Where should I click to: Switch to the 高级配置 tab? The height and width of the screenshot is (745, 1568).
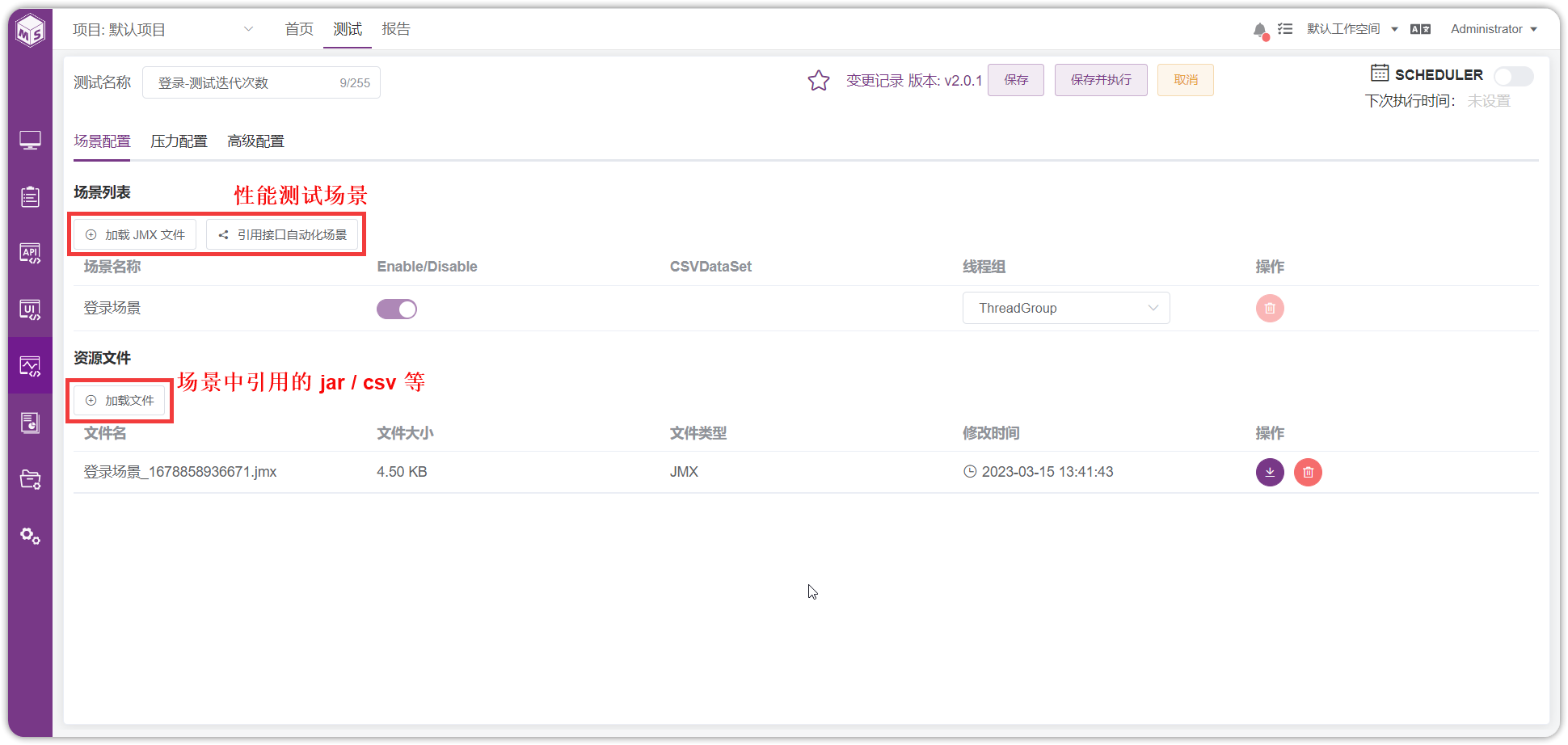(255, 141)
